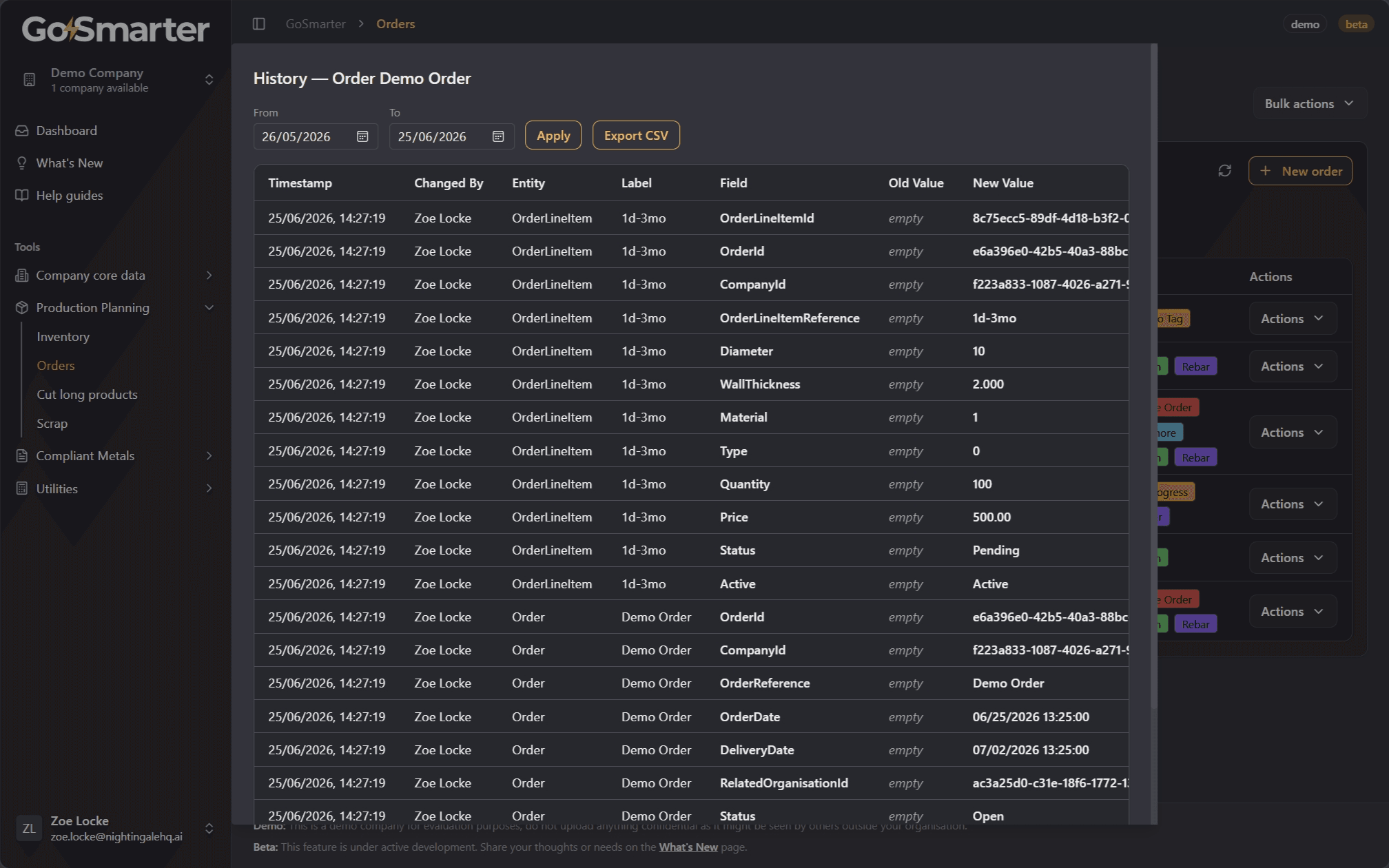Click the GoSmarter logo

click(x=116, y=29)
